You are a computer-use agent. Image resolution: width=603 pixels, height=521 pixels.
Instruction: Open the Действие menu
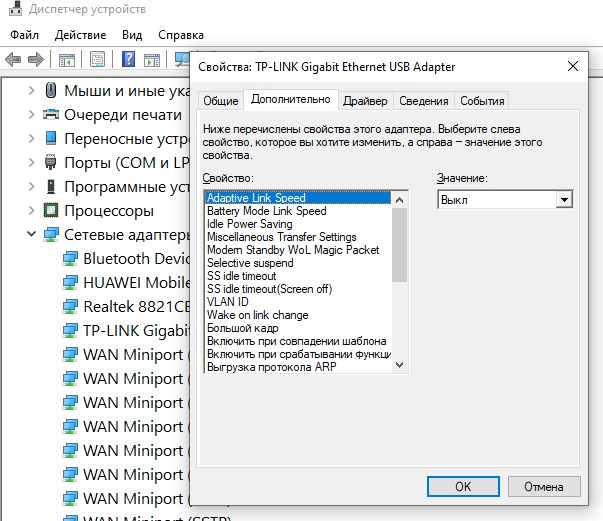80,35
